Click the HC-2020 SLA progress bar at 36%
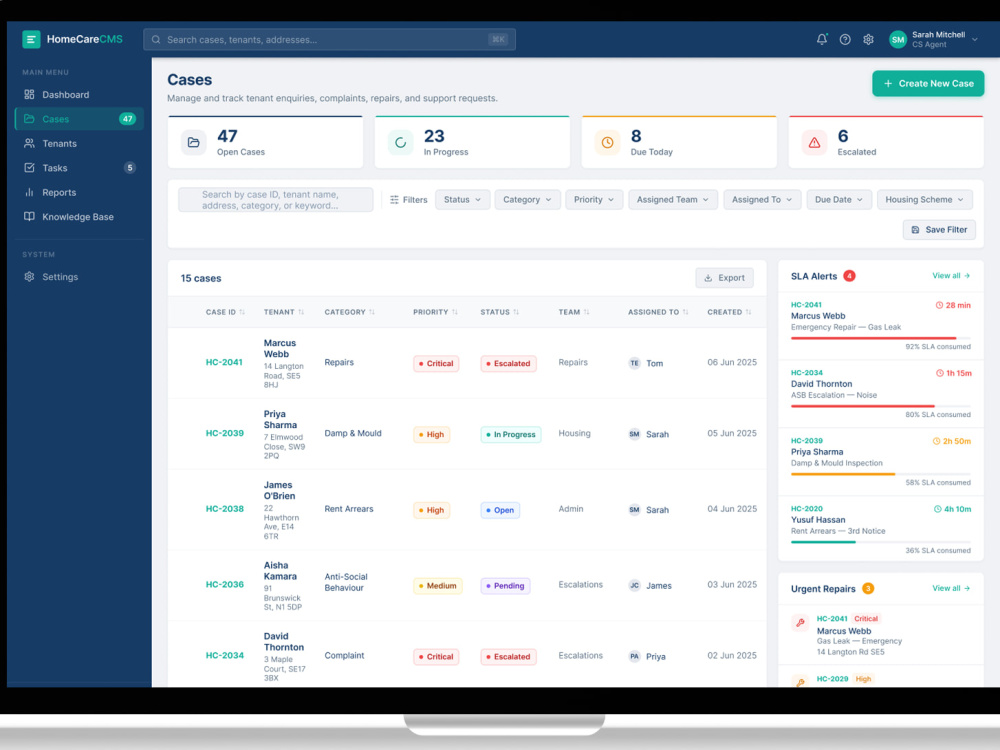This screenshot has height=750, width=1000. tap(881, 542)
